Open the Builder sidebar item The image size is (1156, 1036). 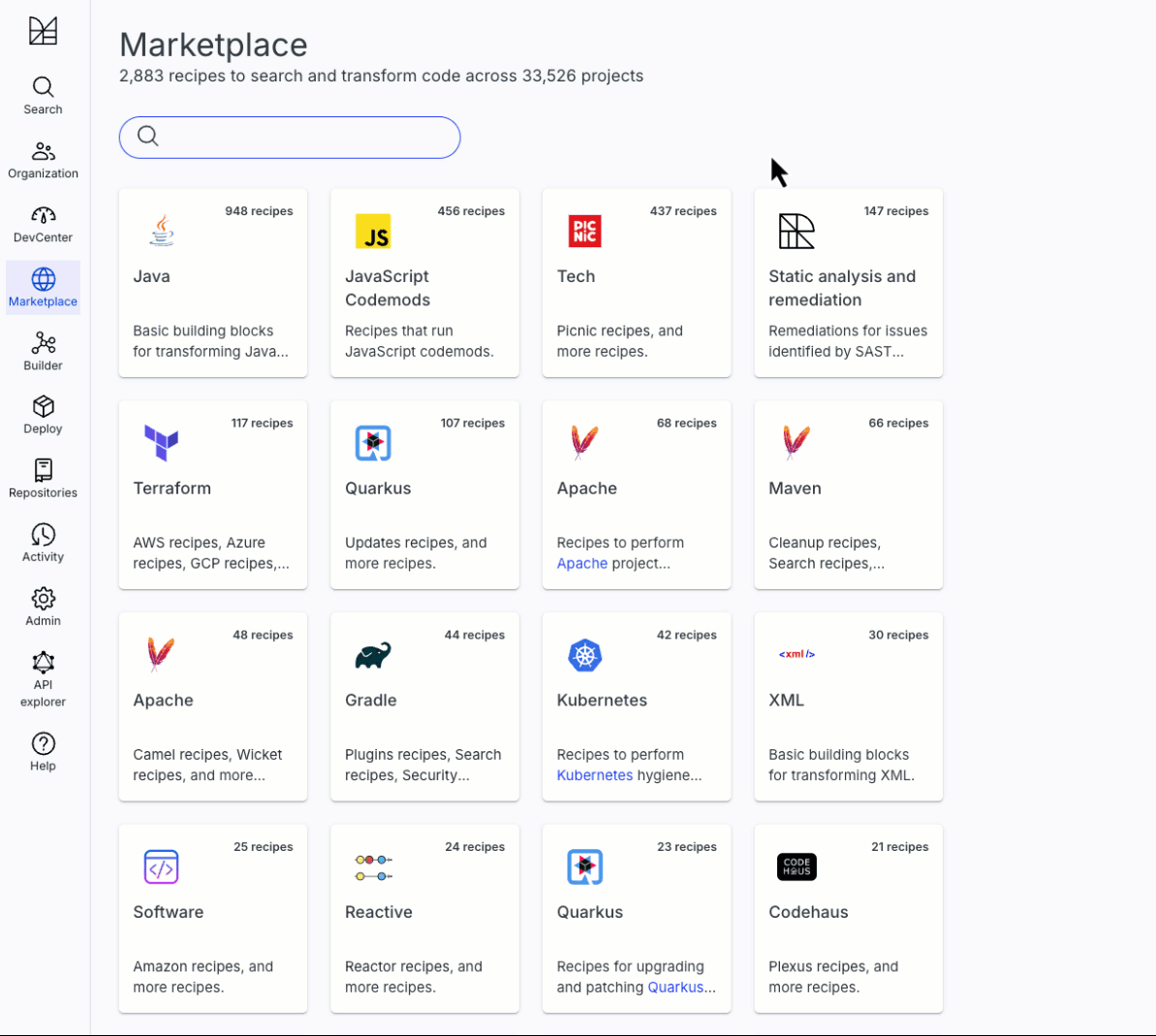click(43, 352)
